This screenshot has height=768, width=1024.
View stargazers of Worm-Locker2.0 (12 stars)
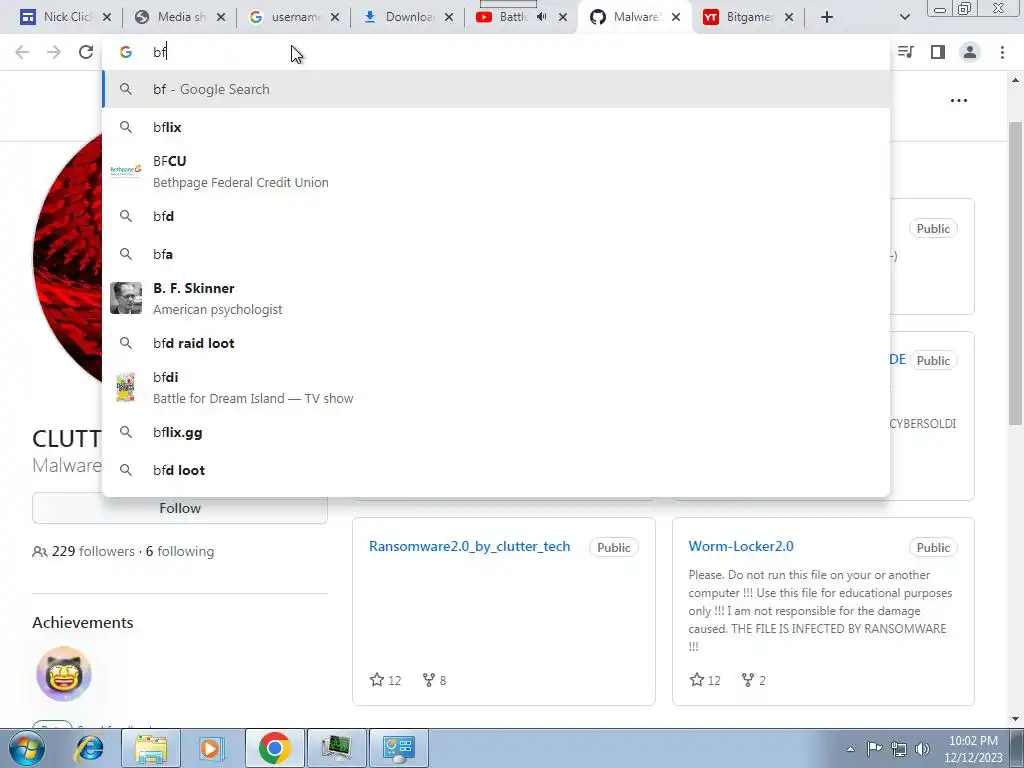pyautogui.click(x=705, y=680)
